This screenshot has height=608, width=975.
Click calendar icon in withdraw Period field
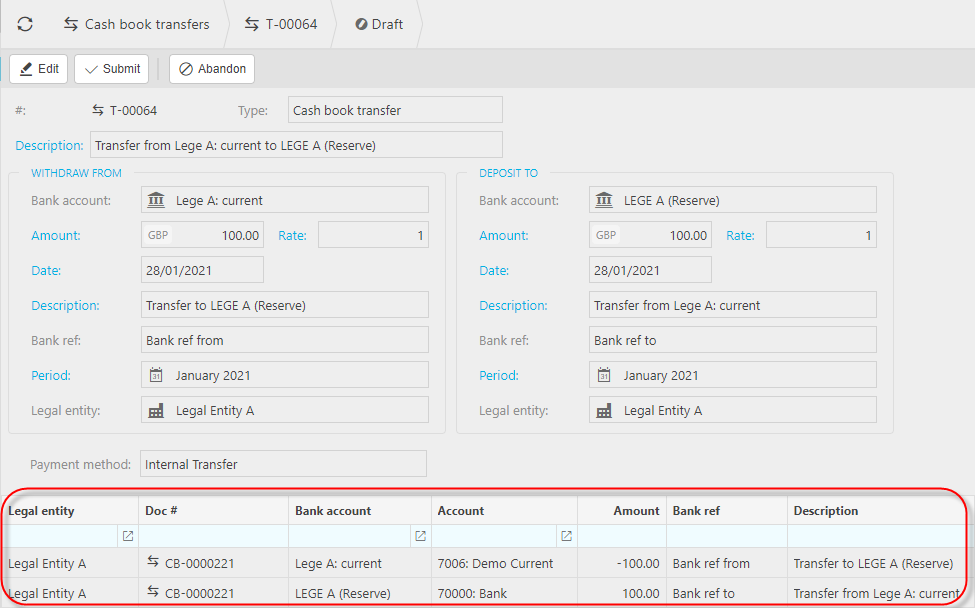tap(156, 375)
